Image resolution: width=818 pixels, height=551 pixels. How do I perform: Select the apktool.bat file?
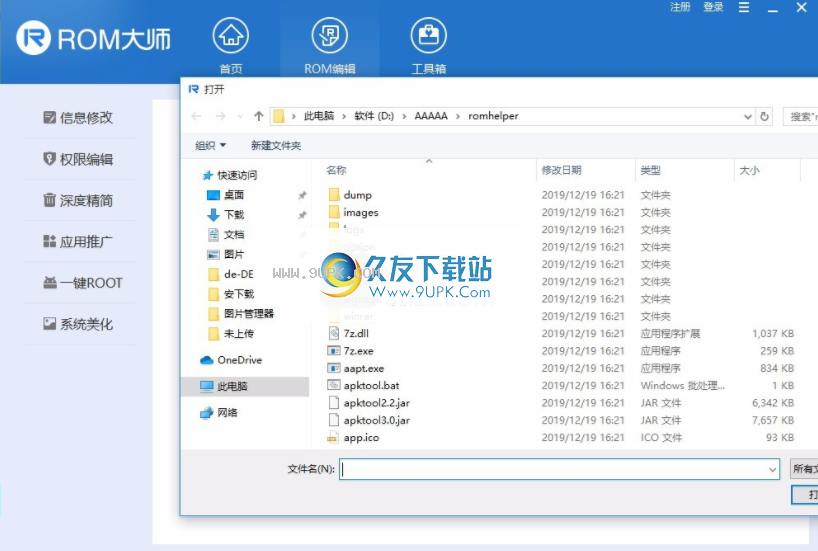point(371,386)
